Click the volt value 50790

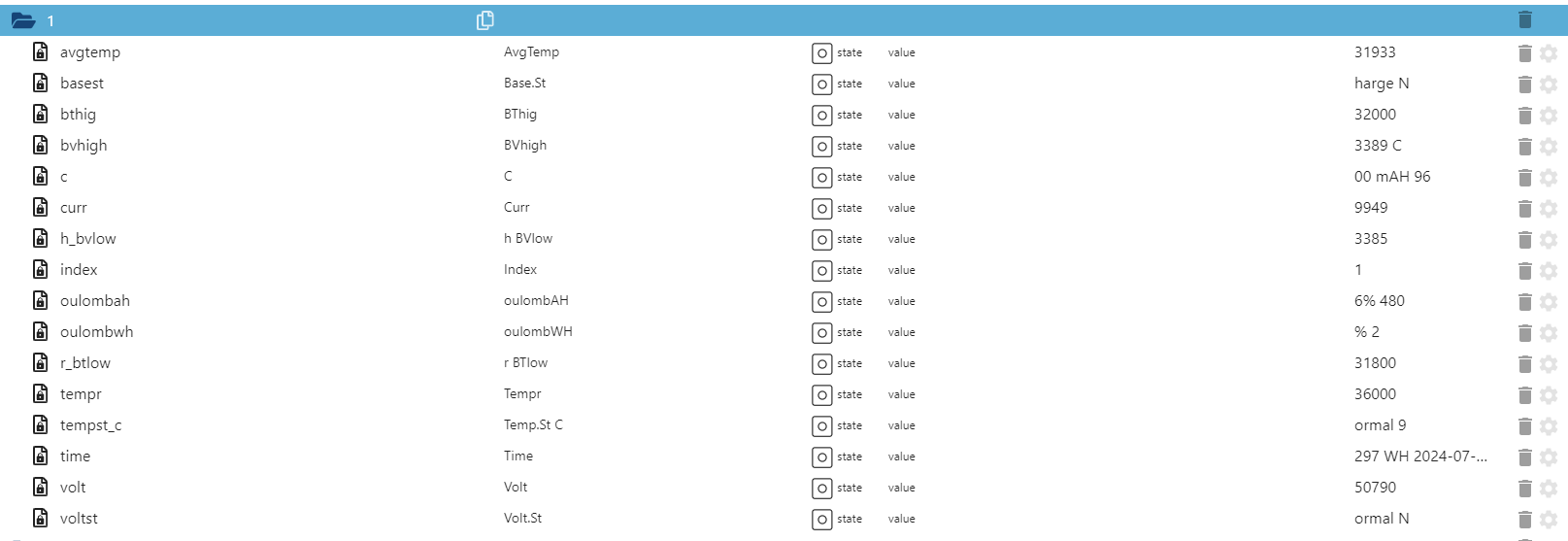(1375, 488)
